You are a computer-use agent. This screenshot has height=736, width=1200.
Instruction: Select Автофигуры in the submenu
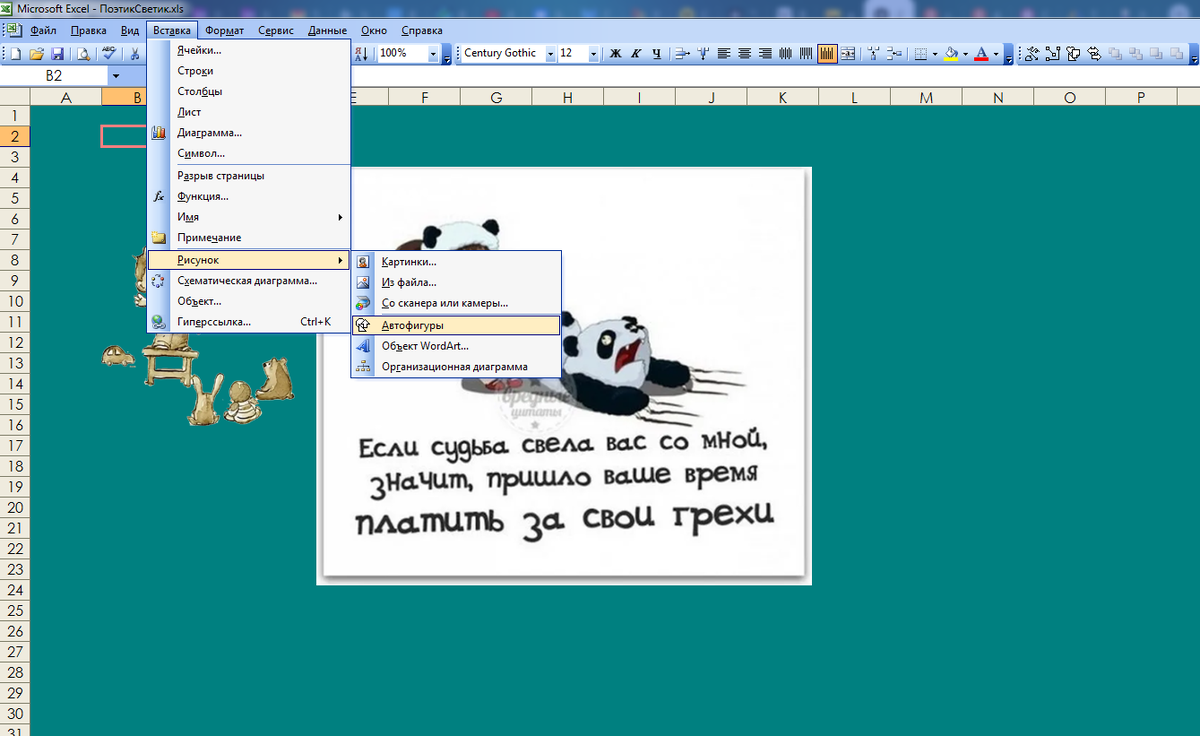point(456,325)
